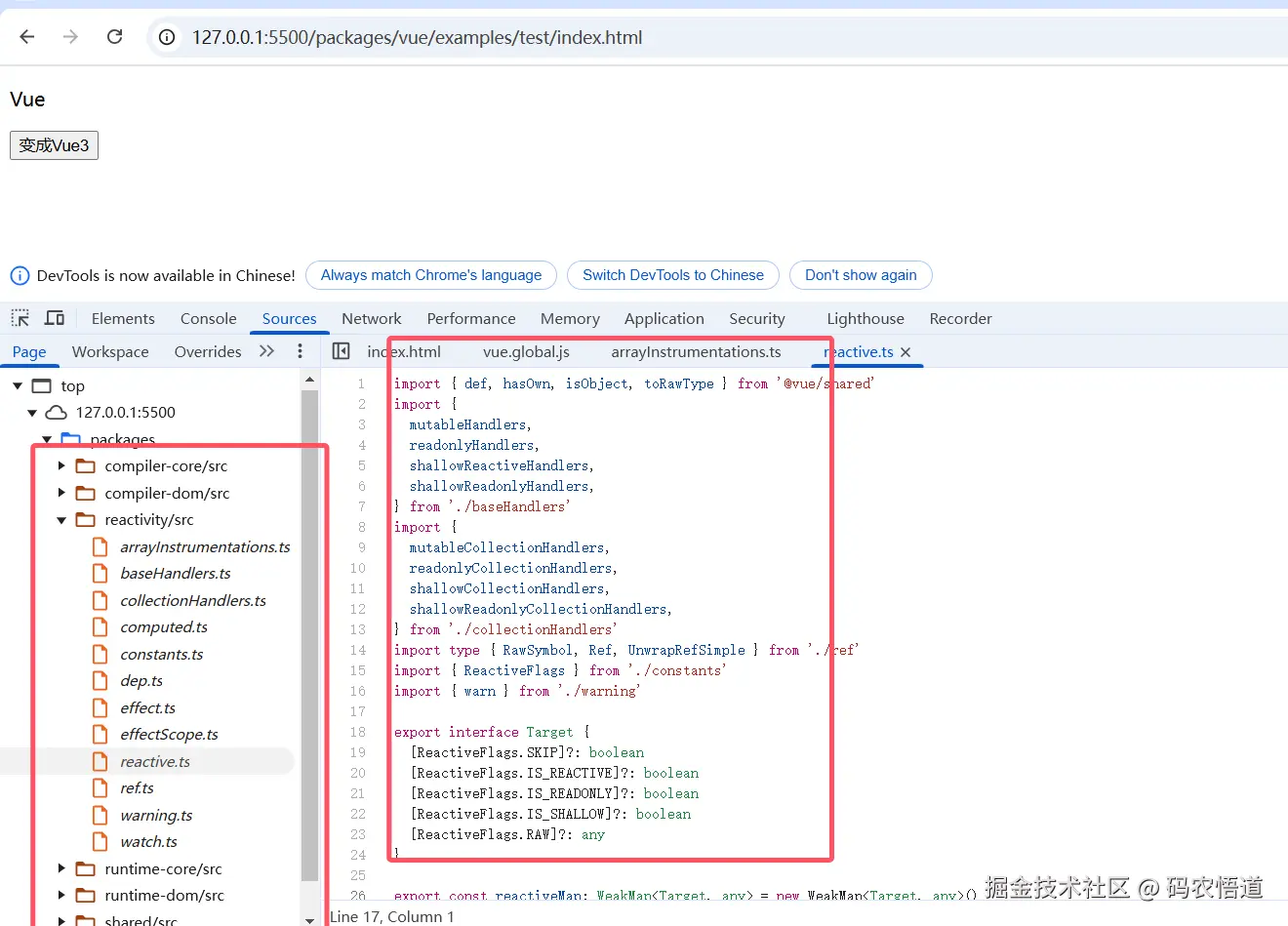Select the address bar URL

pyautogui.click(x=417, y=37)
